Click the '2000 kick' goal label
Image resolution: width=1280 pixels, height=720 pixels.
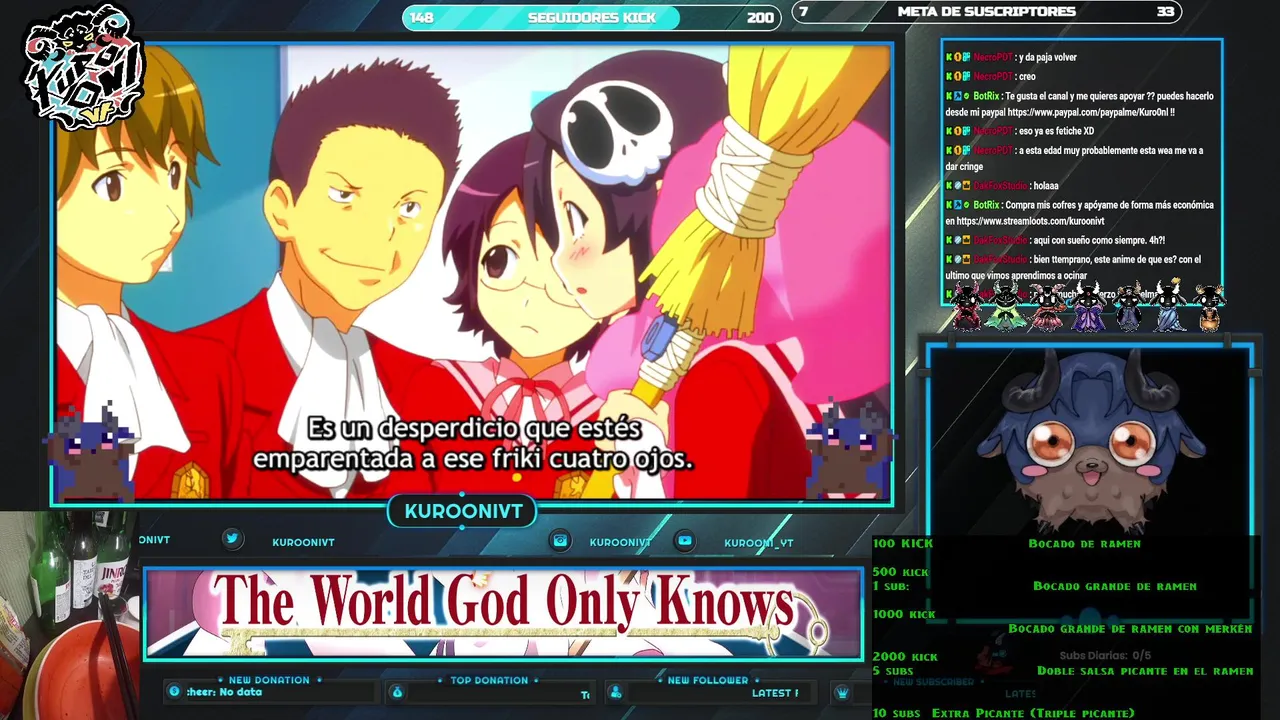coord(905,656)
